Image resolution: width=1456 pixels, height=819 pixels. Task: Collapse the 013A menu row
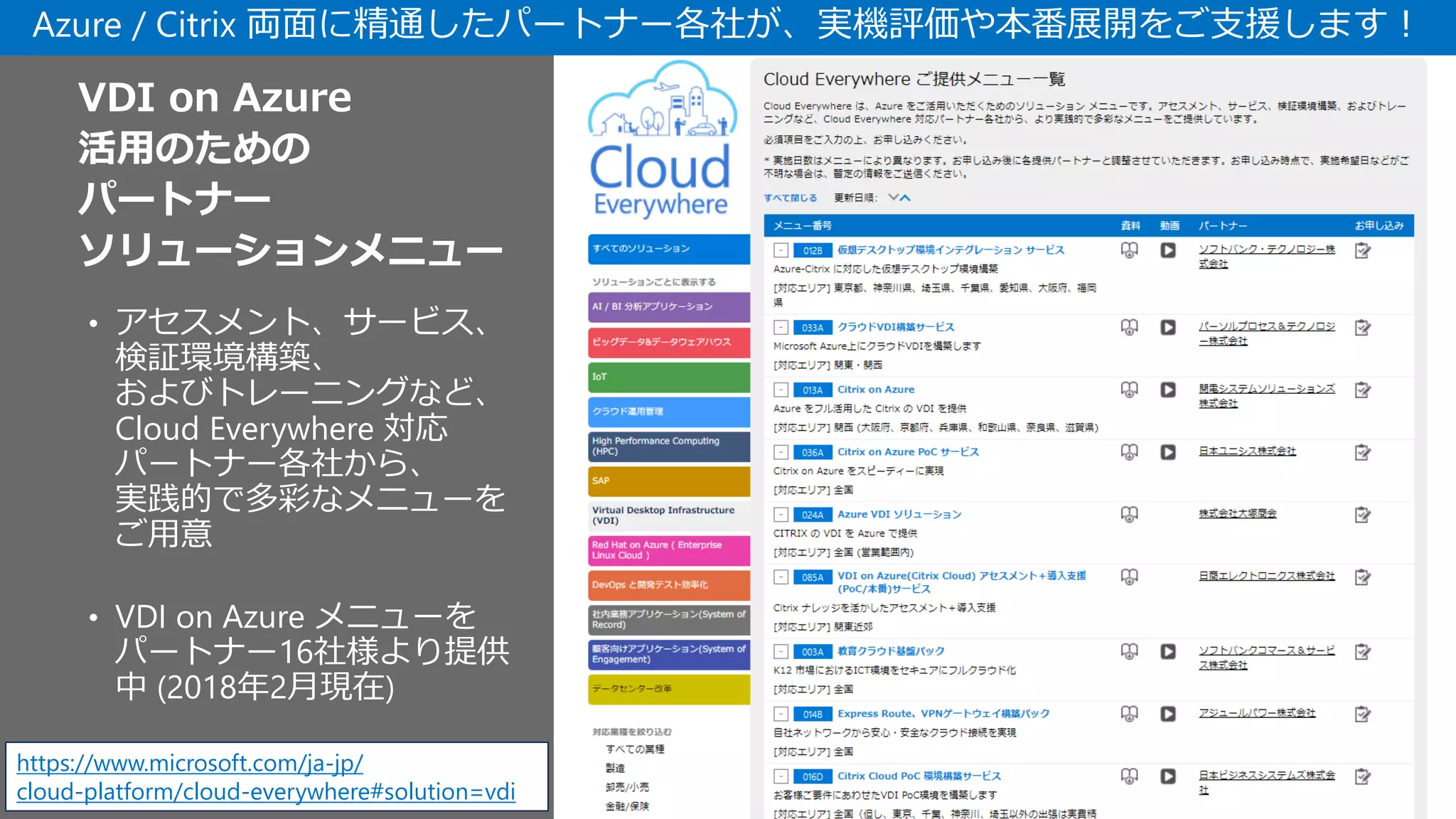pos(781,390)
